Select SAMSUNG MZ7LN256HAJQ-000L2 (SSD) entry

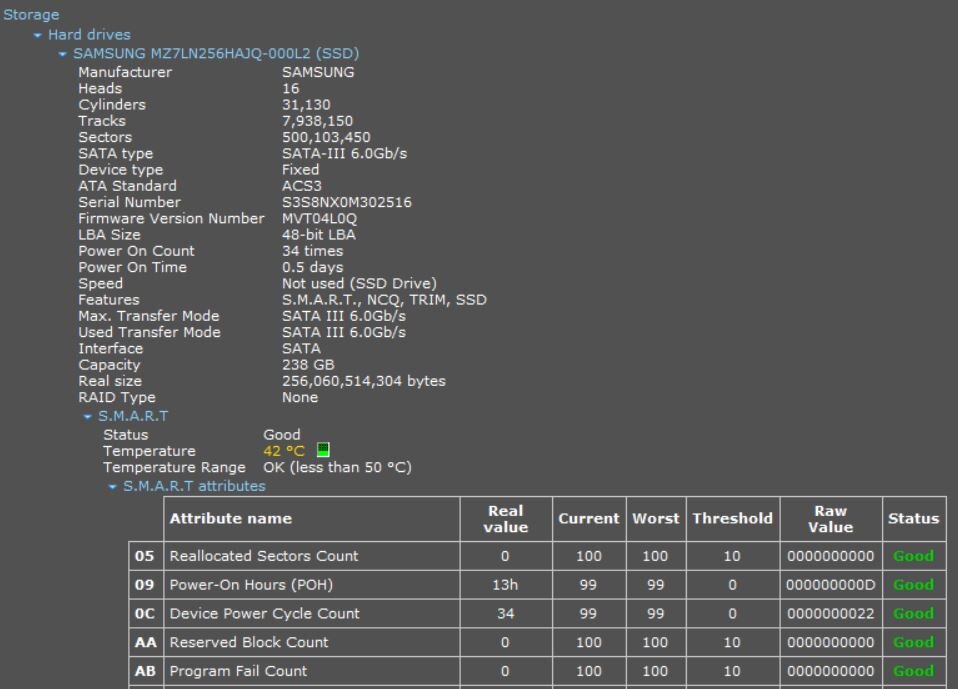pos(216,54)
